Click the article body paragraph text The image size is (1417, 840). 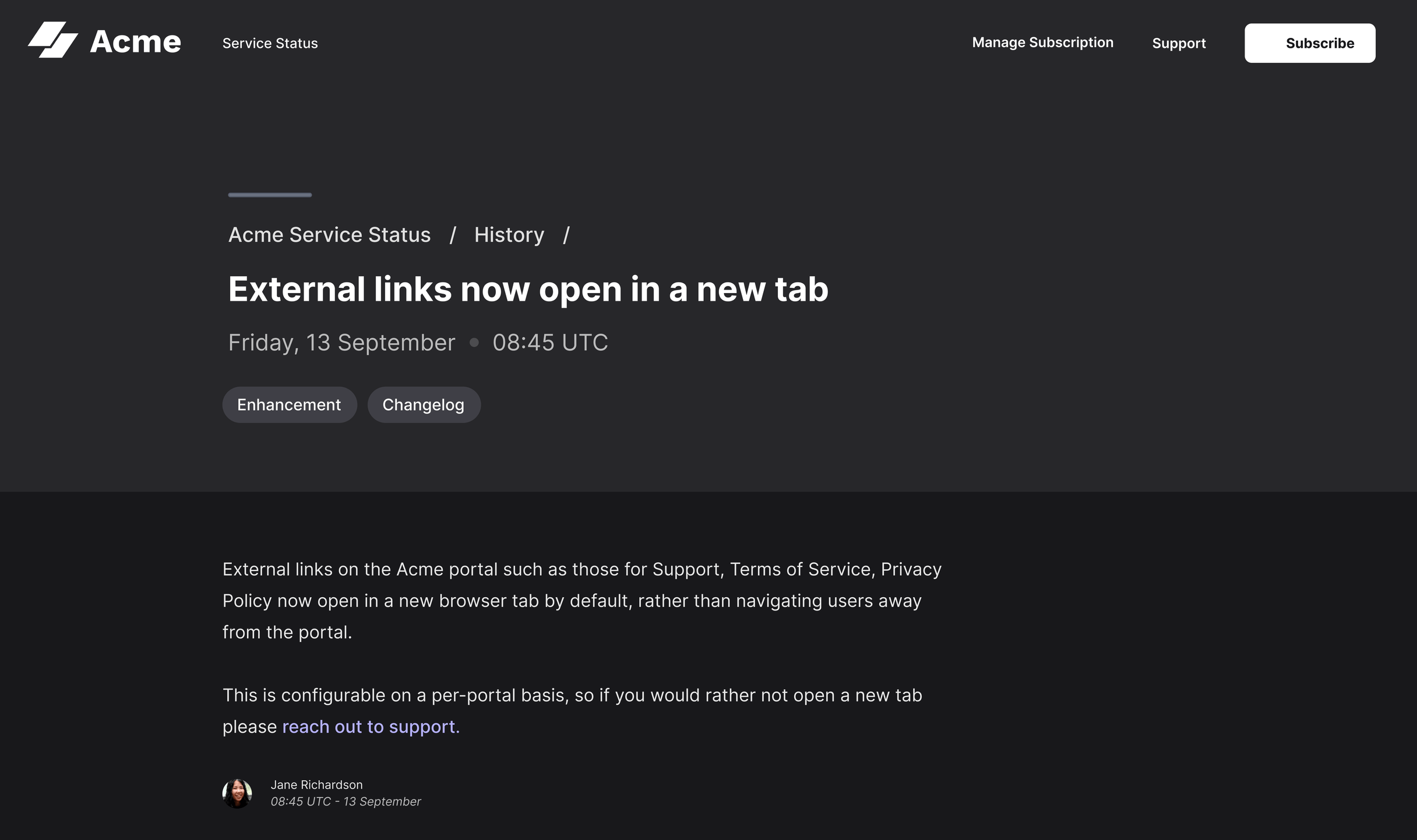click(x=581, y=600)
